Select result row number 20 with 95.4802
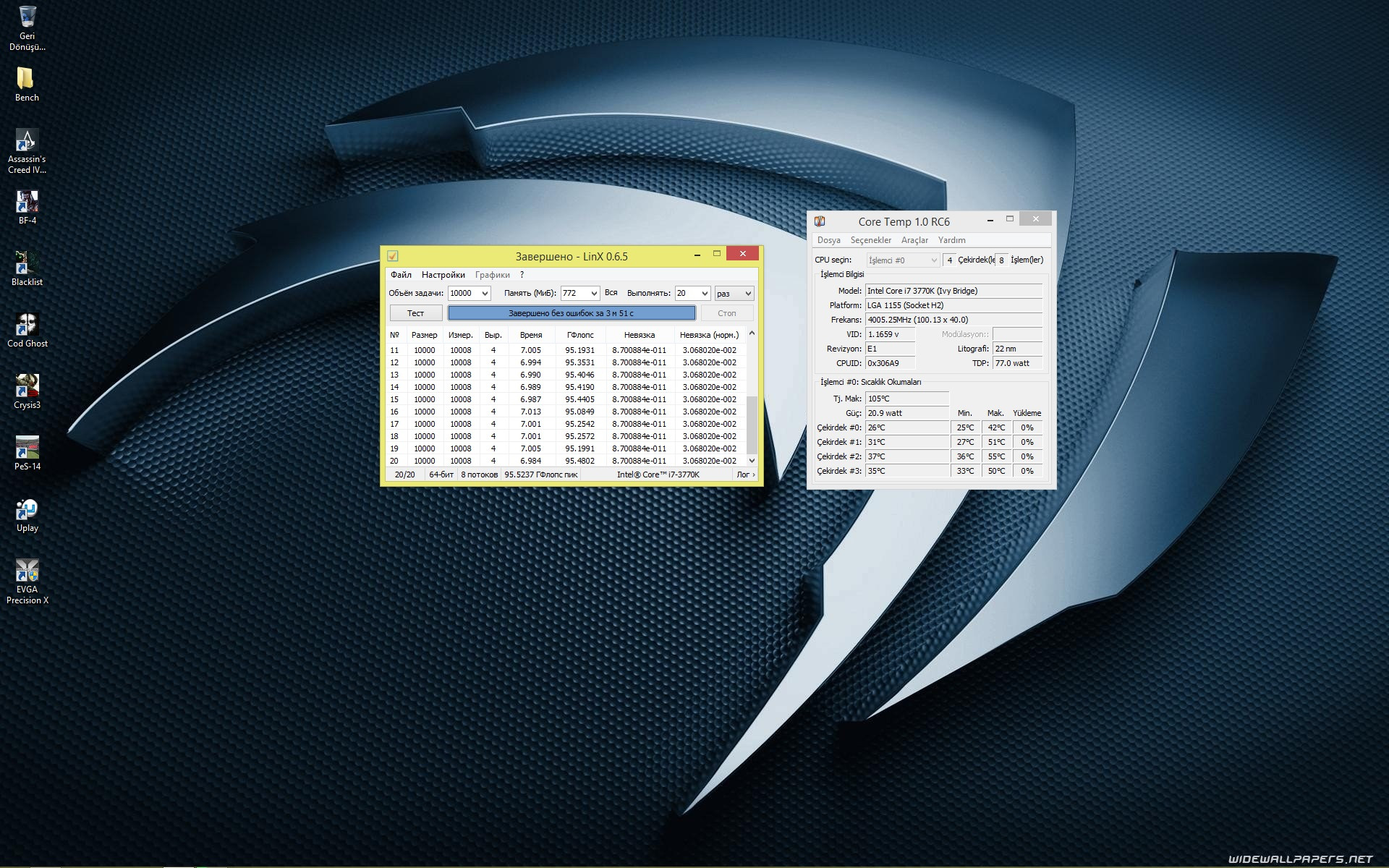The image size is (1389, 868). coord(566,461)
